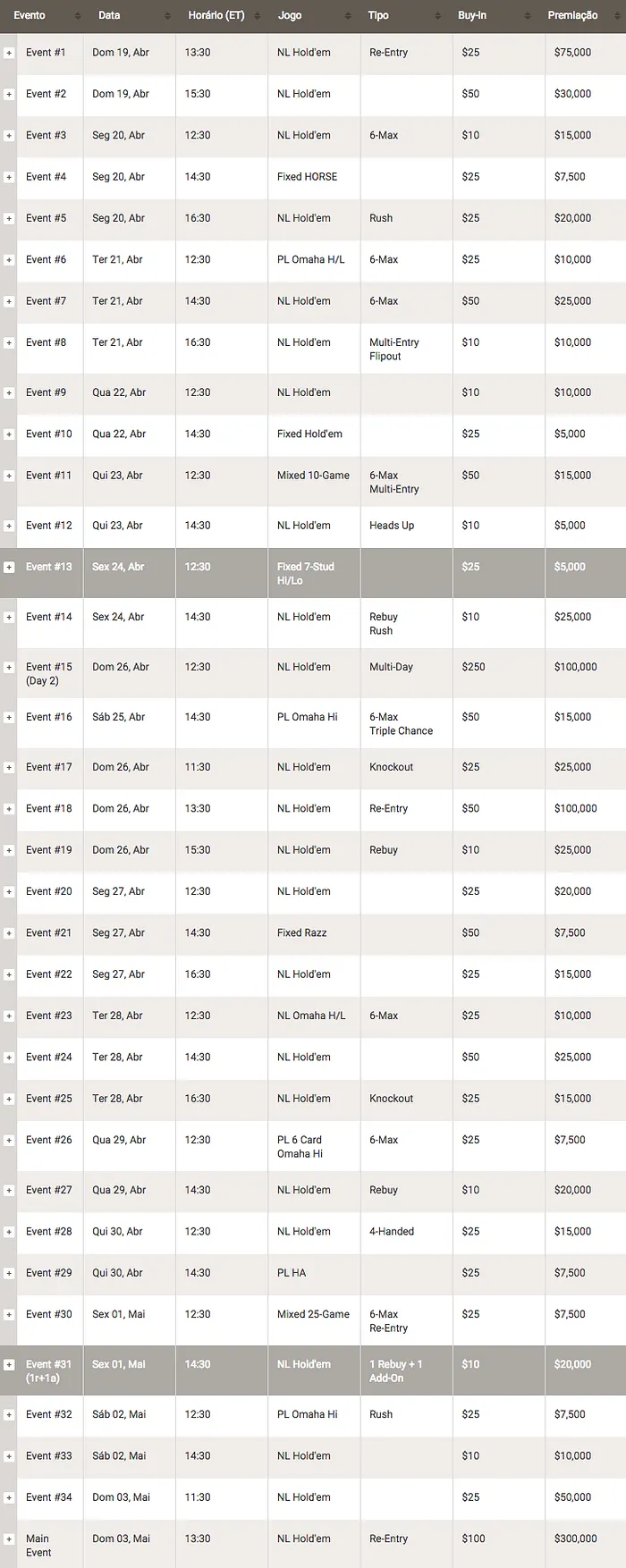Click plus icon beside Event #13
The height and width of the screenshot is (1568, 626).
[x=9, y=568]
